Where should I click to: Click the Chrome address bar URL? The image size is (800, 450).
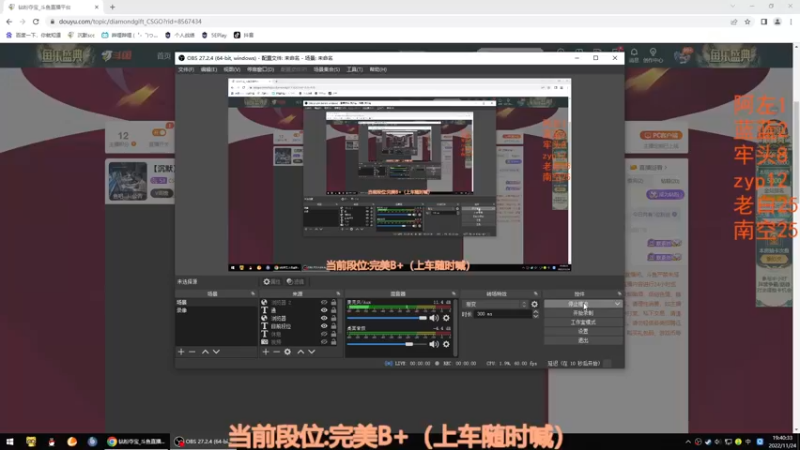[130, 21]
